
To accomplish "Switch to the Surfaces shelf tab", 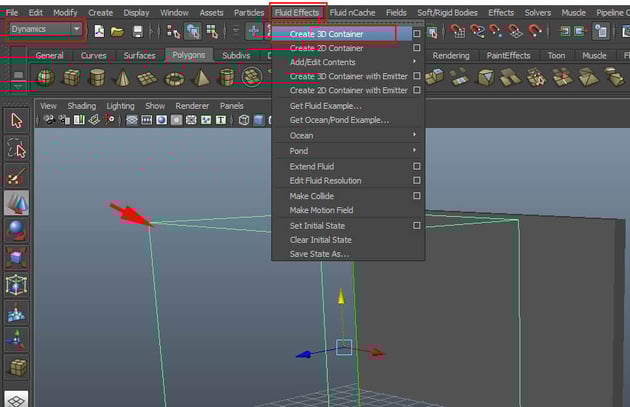I will [x=139, y=56].
